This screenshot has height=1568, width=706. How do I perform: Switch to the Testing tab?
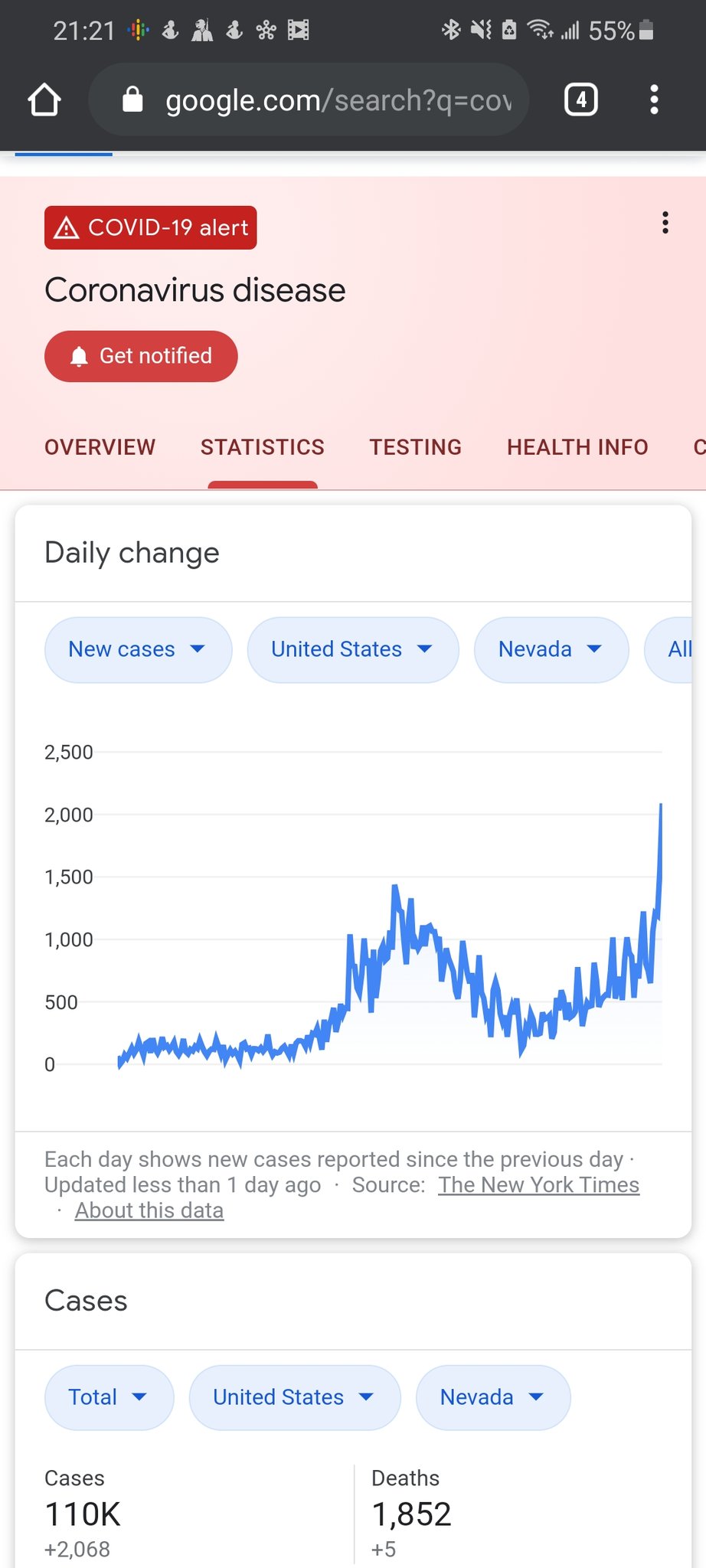[415, 447]
